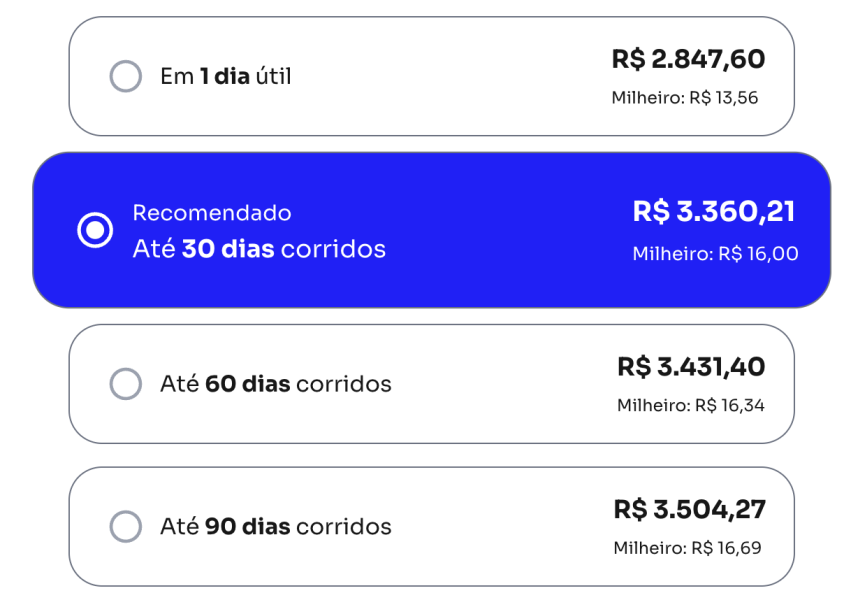Click the R$ 3.504,27 price
Viewport: 844px width, 600px height.
[x=689, y=509]
